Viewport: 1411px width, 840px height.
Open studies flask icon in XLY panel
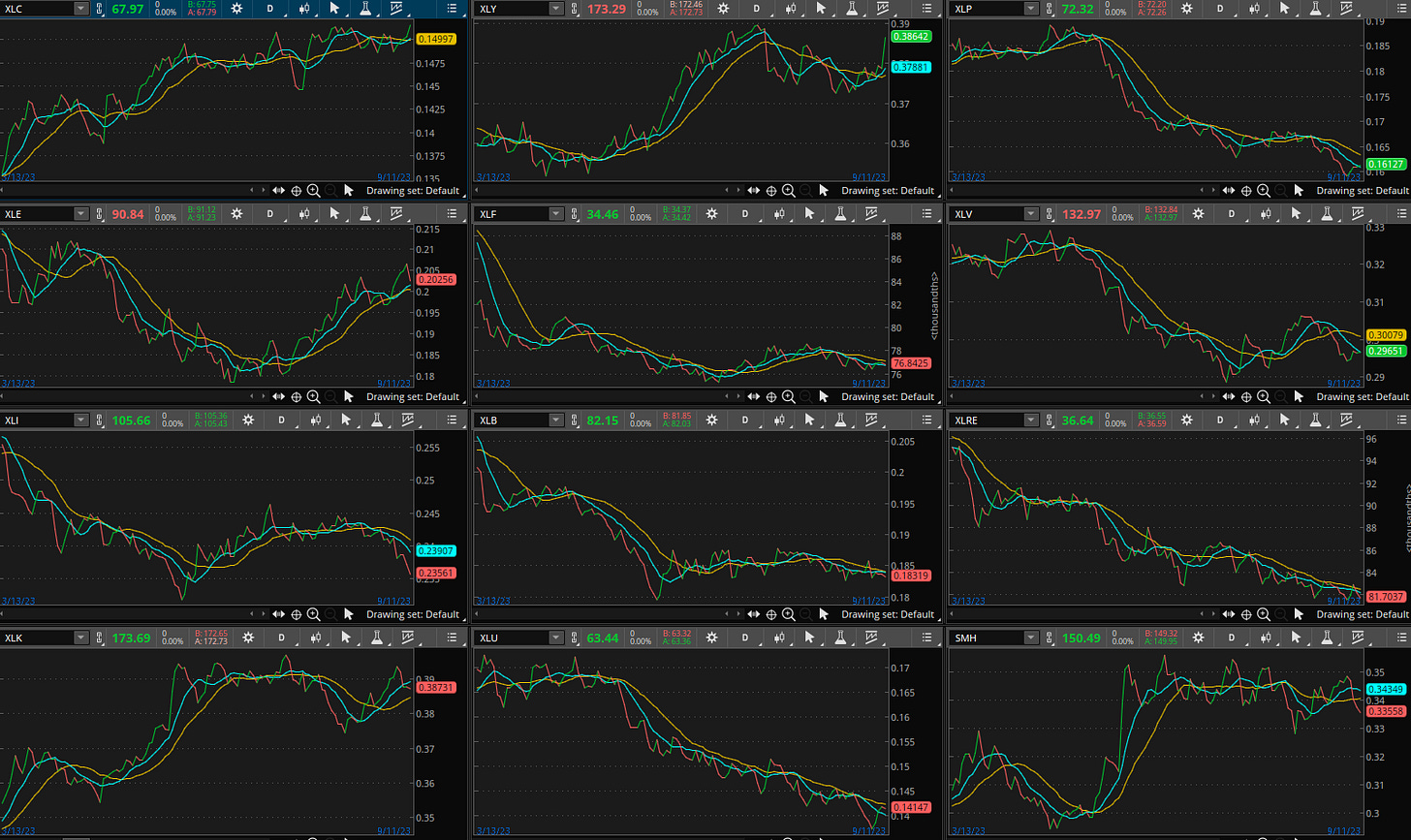852,9
